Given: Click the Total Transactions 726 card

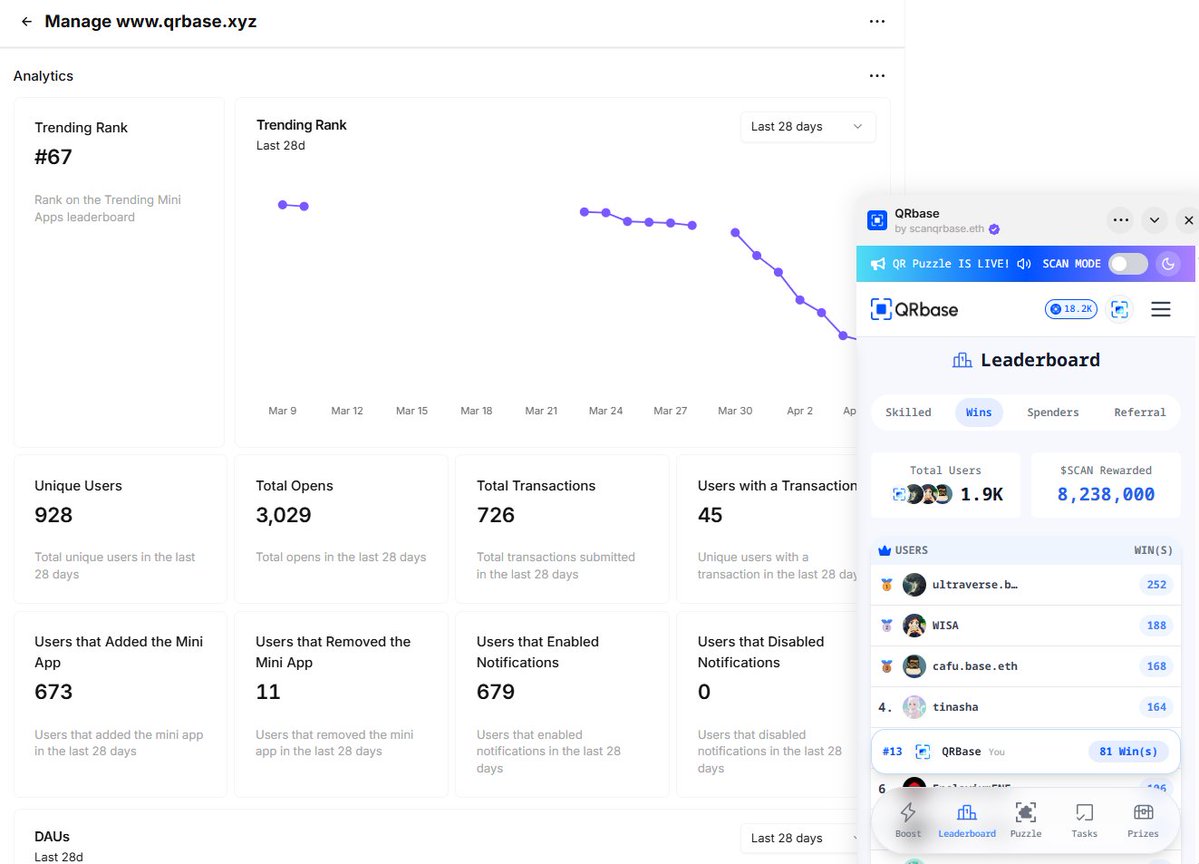Looking at the screenshot, I should point(562,529).
